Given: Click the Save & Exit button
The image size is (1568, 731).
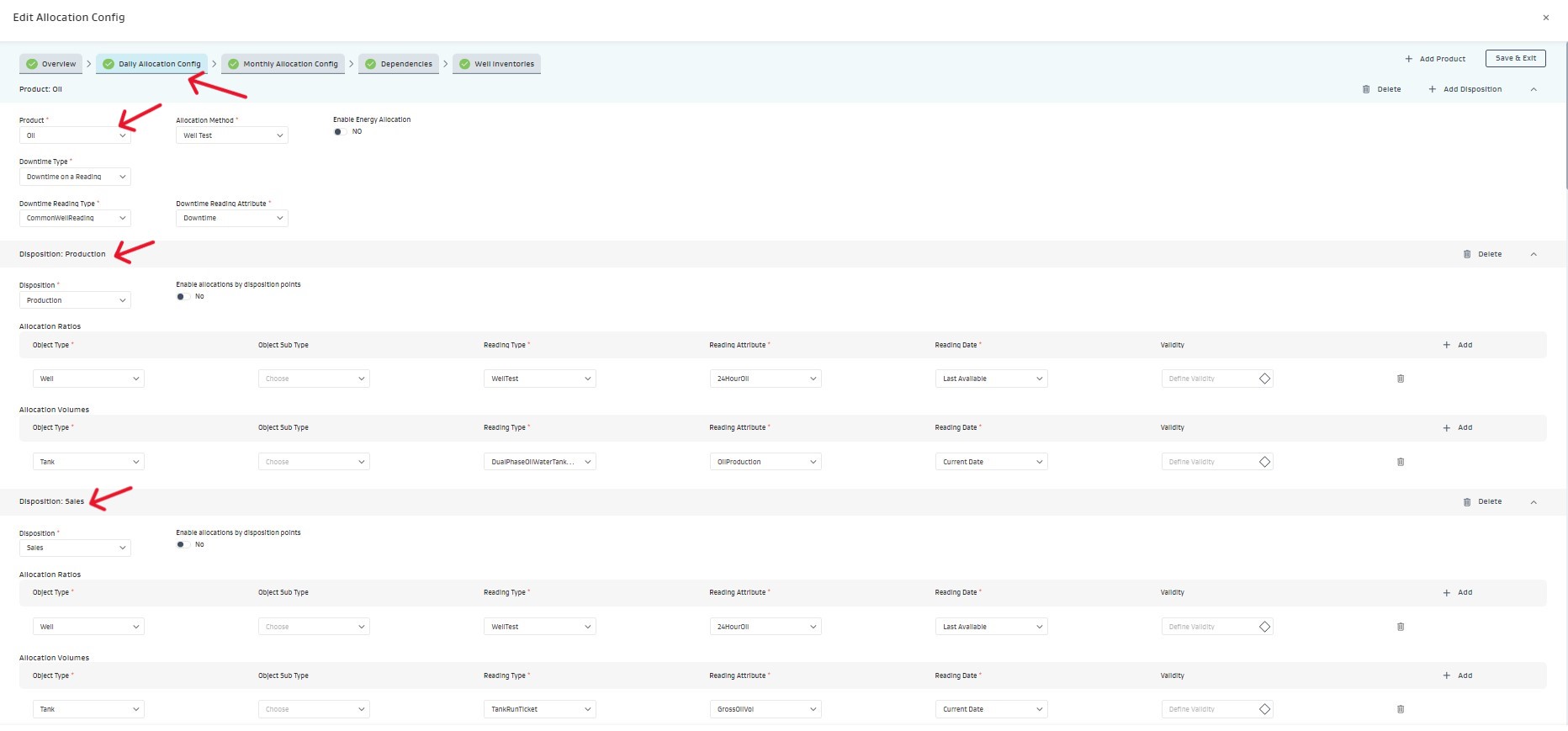Looking at the screenshot, I should (1515, 58).
